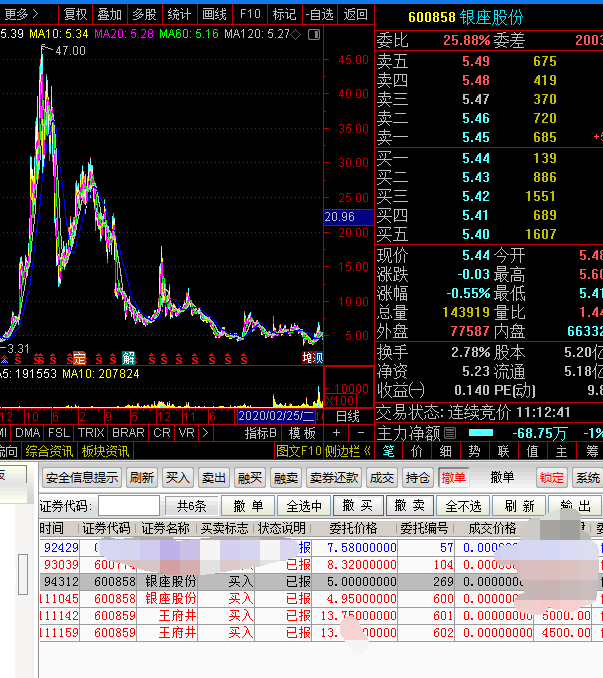Open 板块资讯 tab
Screen dimensions: 603x678
click(105, 451)
